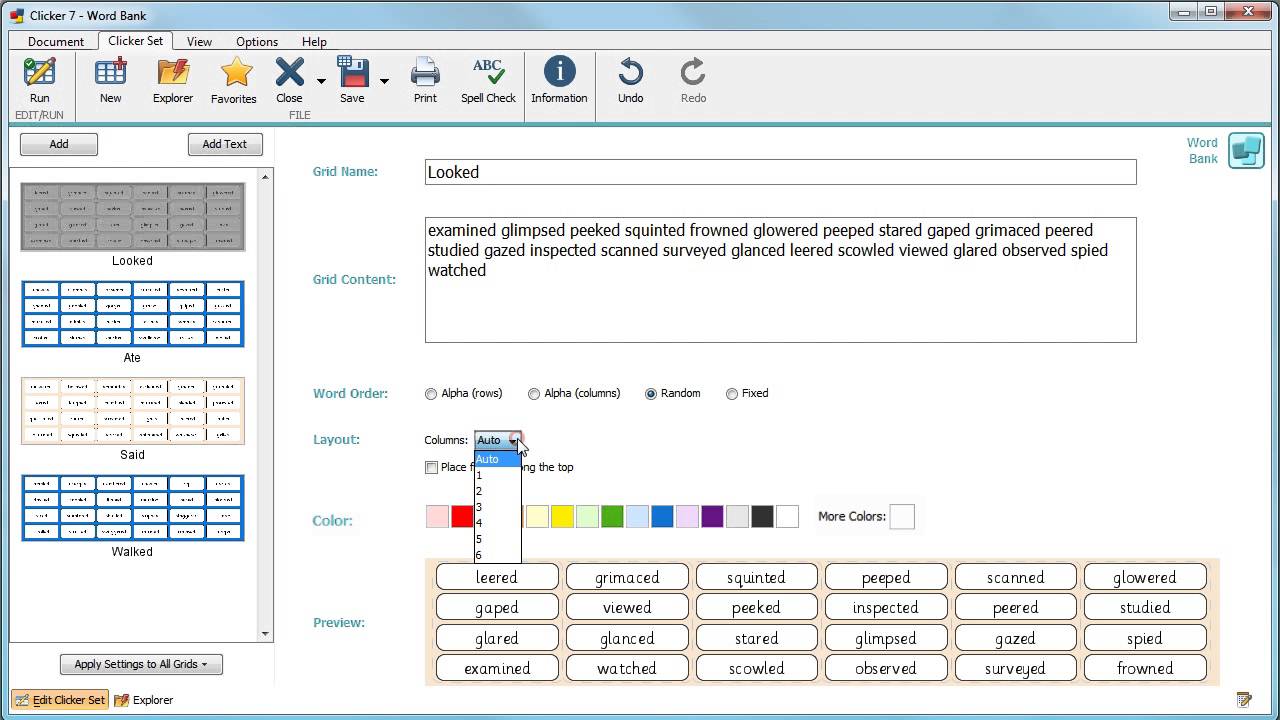
Task: Open the View tab
Action: pyautogui.click(x=199, y=42)
